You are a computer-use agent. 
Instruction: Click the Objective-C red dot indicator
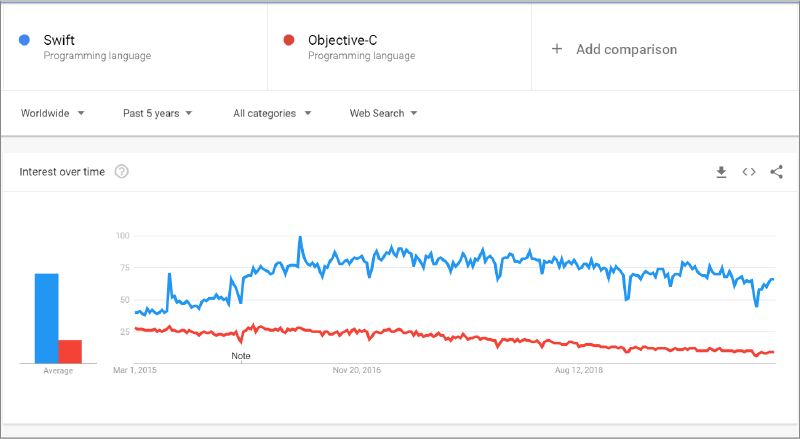(x=288, y=40)
